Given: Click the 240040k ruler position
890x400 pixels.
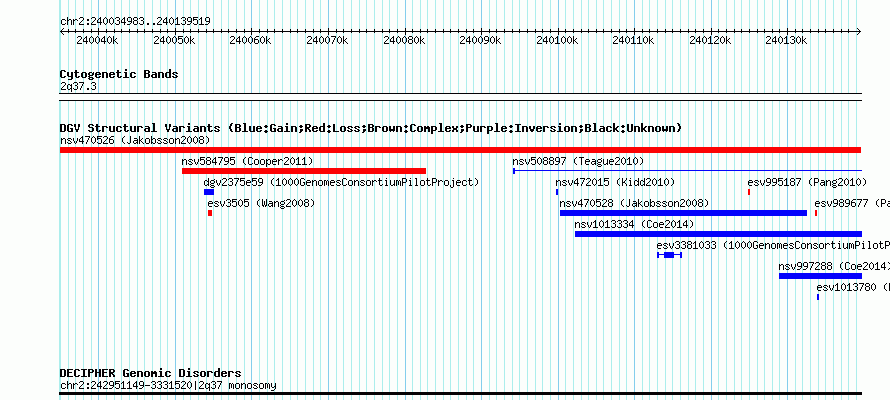Looking at the screenshot, I should [98, 40].
